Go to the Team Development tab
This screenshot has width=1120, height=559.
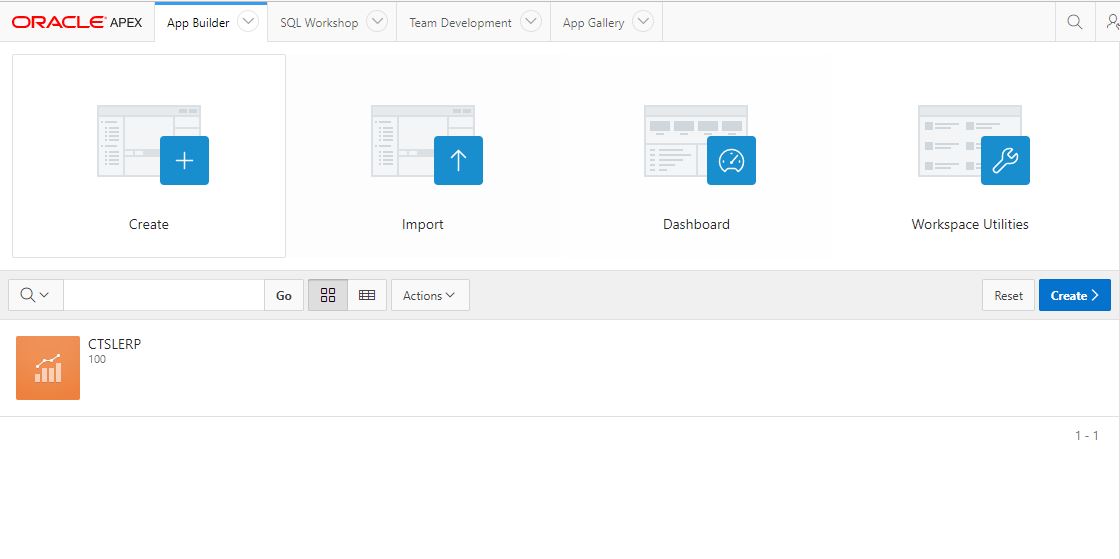click(460, 23)
